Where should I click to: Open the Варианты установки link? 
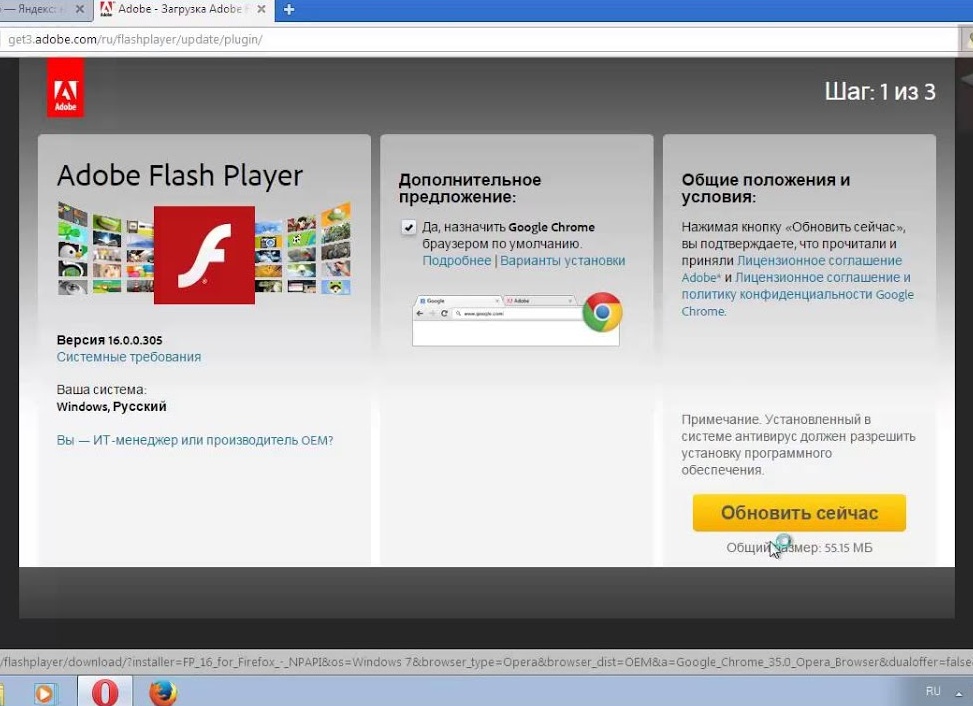[x=563, y=261]
